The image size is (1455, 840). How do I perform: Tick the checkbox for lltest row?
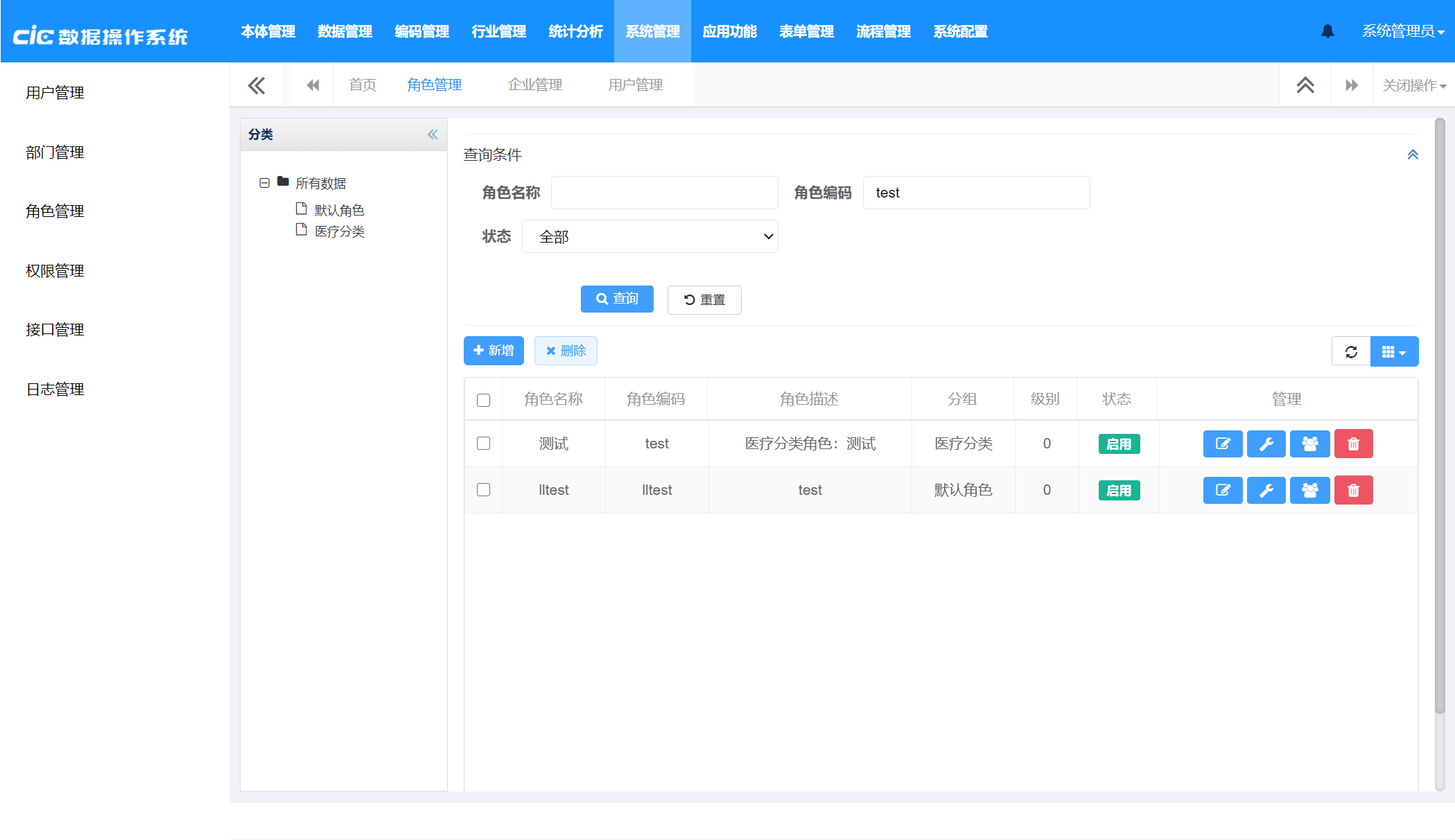pyautogui.click(x=483, y=490)
